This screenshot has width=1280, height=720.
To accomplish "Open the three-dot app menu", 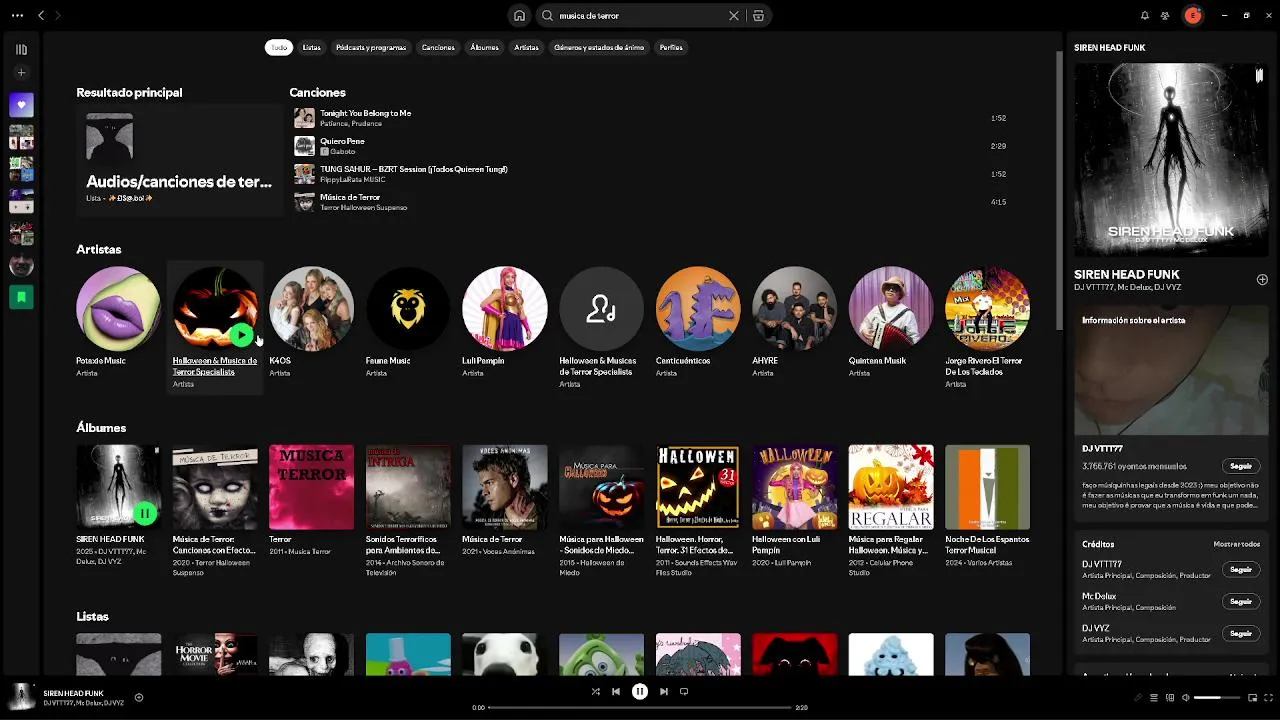I will pos(17,16).
